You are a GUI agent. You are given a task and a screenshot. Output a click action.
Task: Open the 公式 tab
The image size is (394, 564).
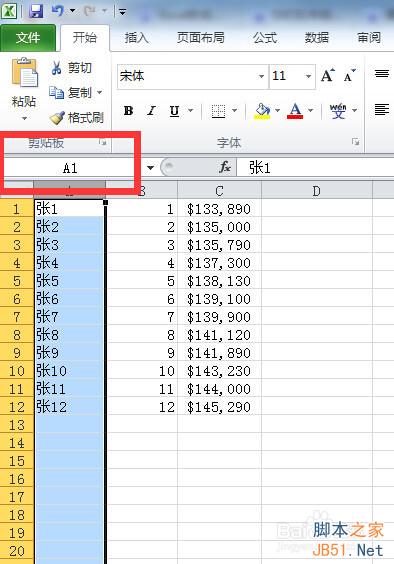click(x=265, y=37)
